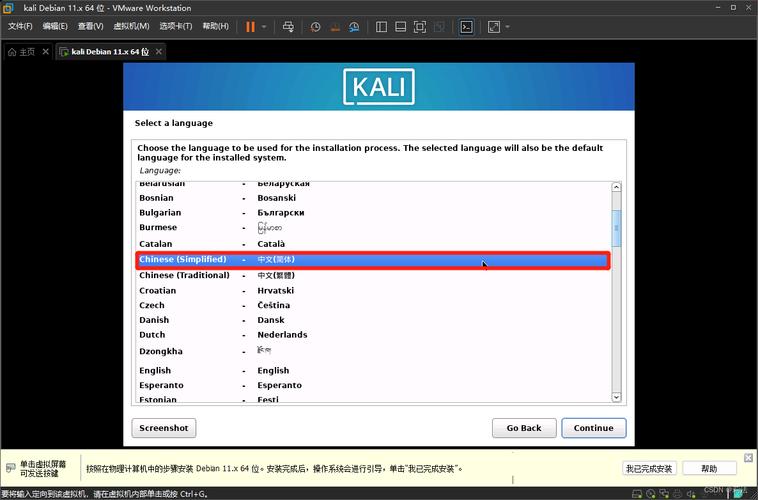Expand the stretch display dropdown arrow
This screenshot has height=500, width=758.
point(508,27)
